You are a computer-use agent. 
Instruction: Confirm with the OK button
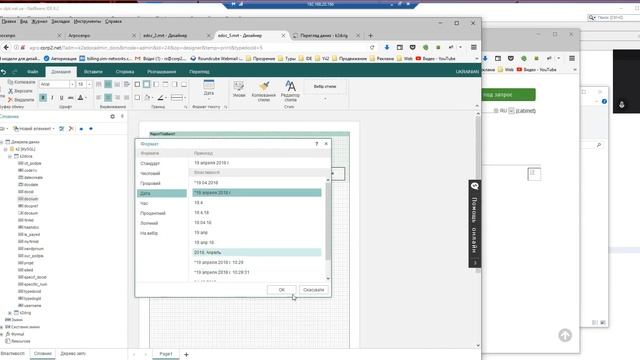click(x=282, y=290)
